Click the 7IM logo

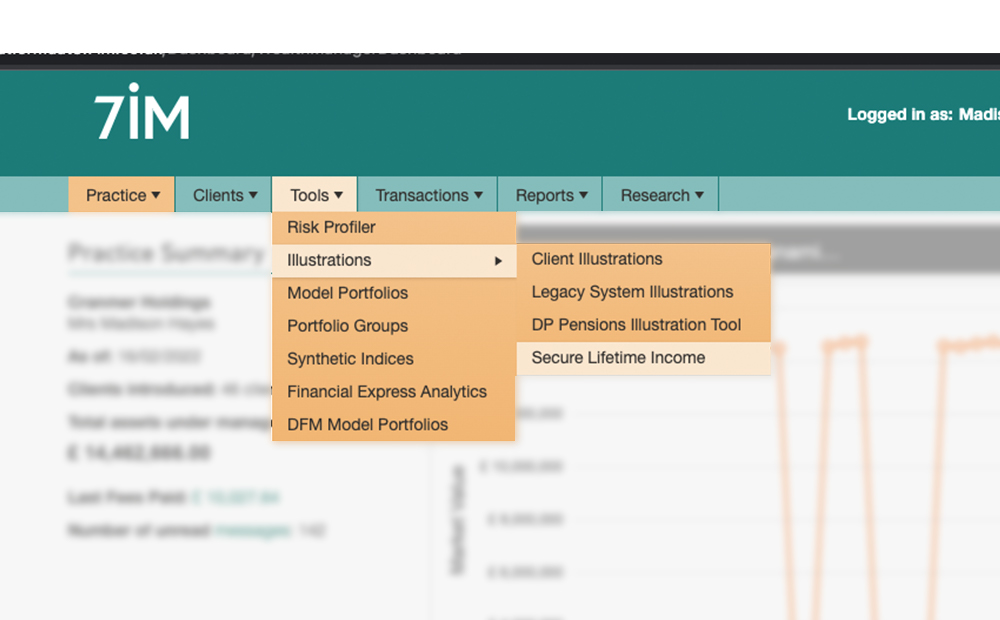point(142,112)
